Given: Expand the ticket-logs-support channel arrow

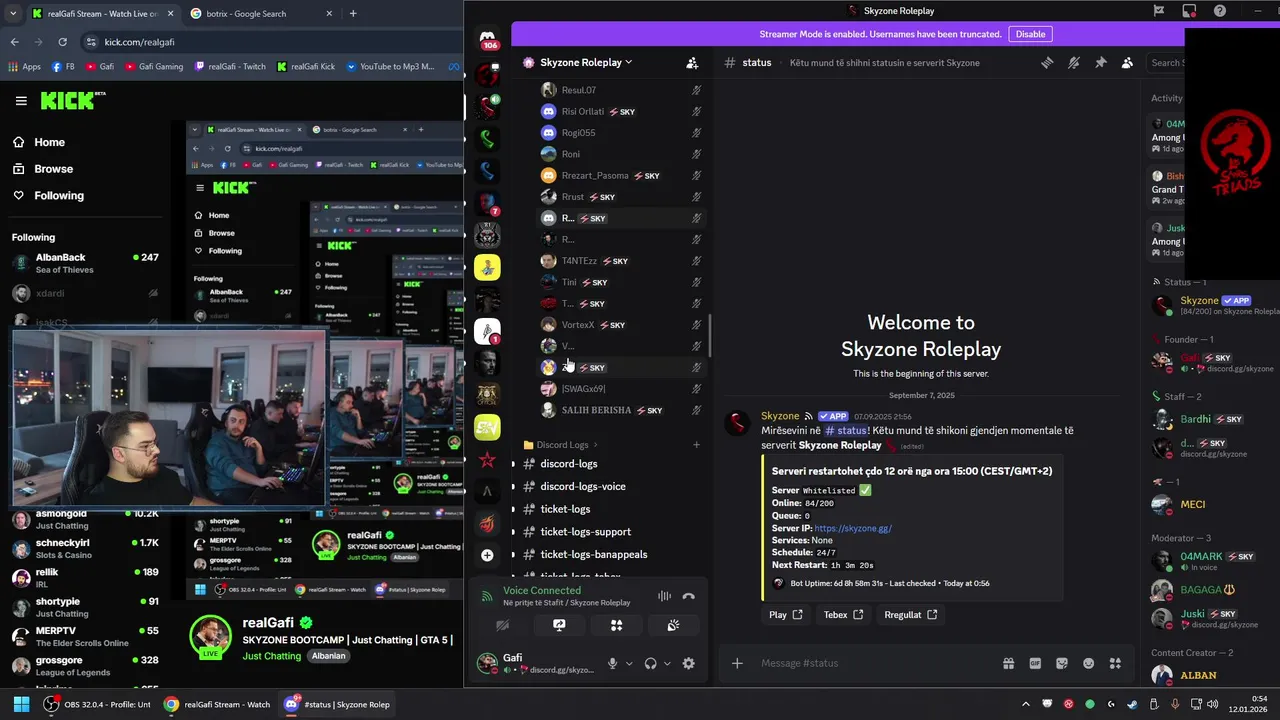Looking at the screenshot, I should click(513, 532).
